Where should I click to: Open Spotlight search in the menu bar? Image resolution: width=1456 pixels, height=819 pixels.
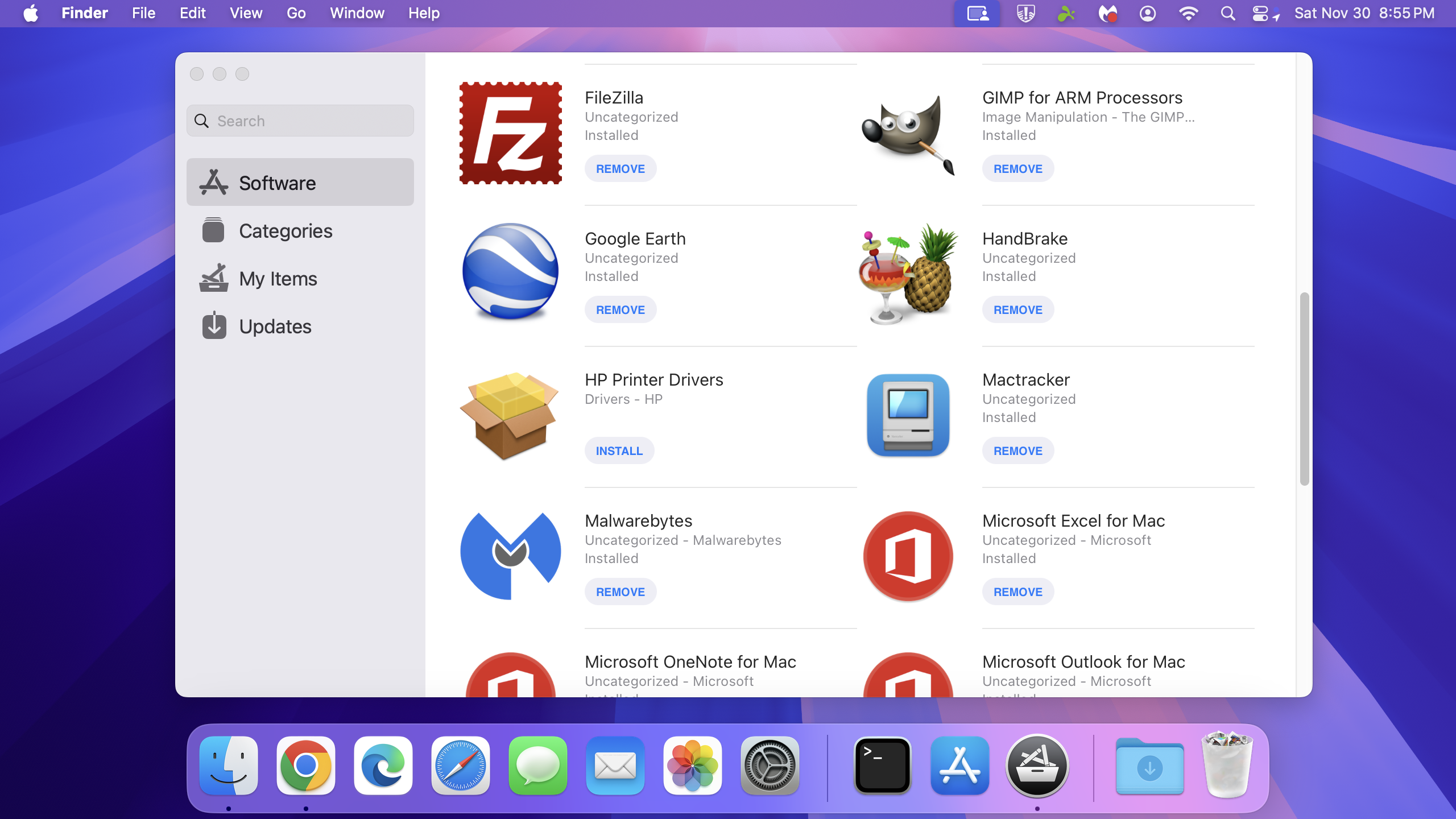pyautogui.click(x=1228, y=13)
